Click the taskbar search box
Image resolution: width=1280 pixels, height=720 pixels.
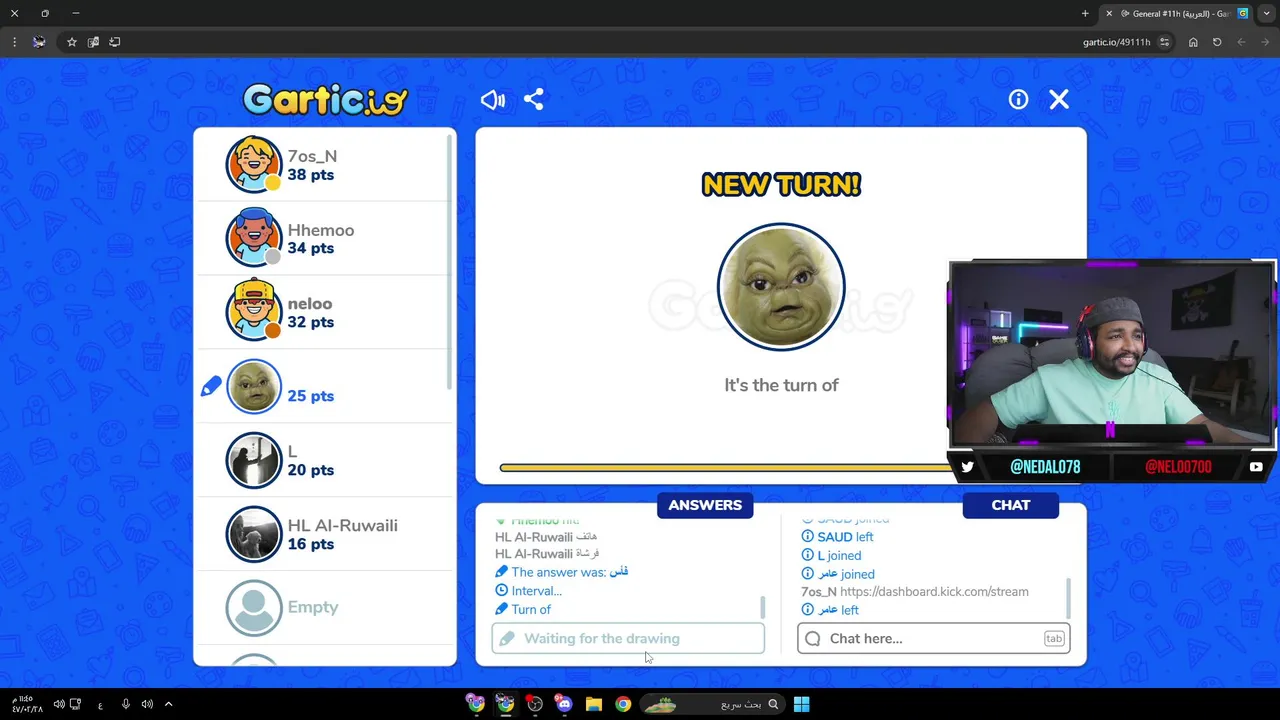tap(713, 704)
